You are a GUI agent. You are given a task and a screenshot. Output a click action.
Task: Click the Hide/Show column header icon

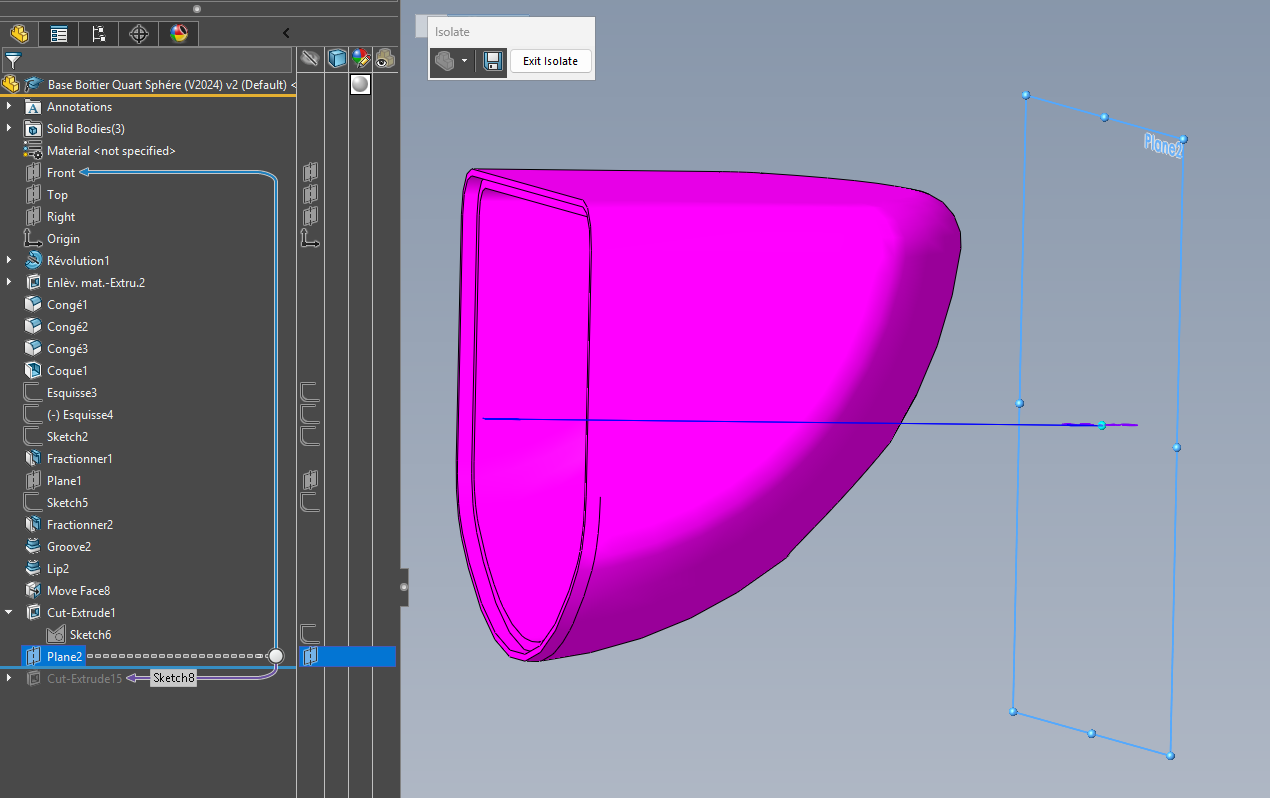[310, 60]
